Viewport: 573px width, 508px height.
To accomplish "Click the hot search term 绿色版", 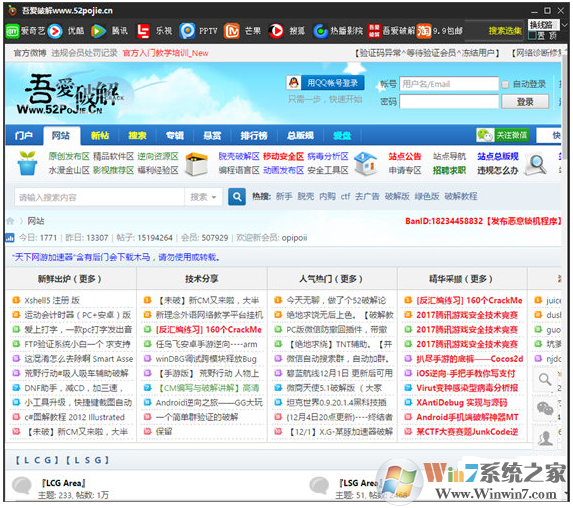I will (426, 197).
